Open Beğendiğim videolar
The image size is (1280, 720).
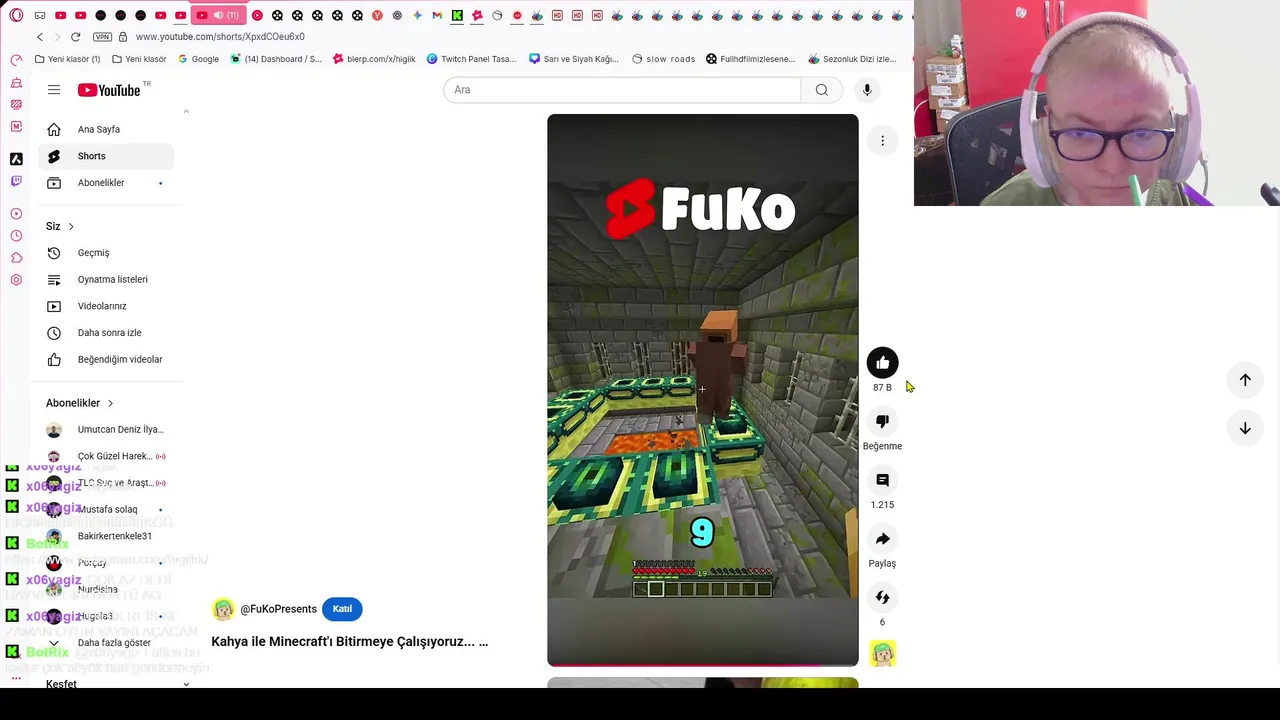coord(106,359)
